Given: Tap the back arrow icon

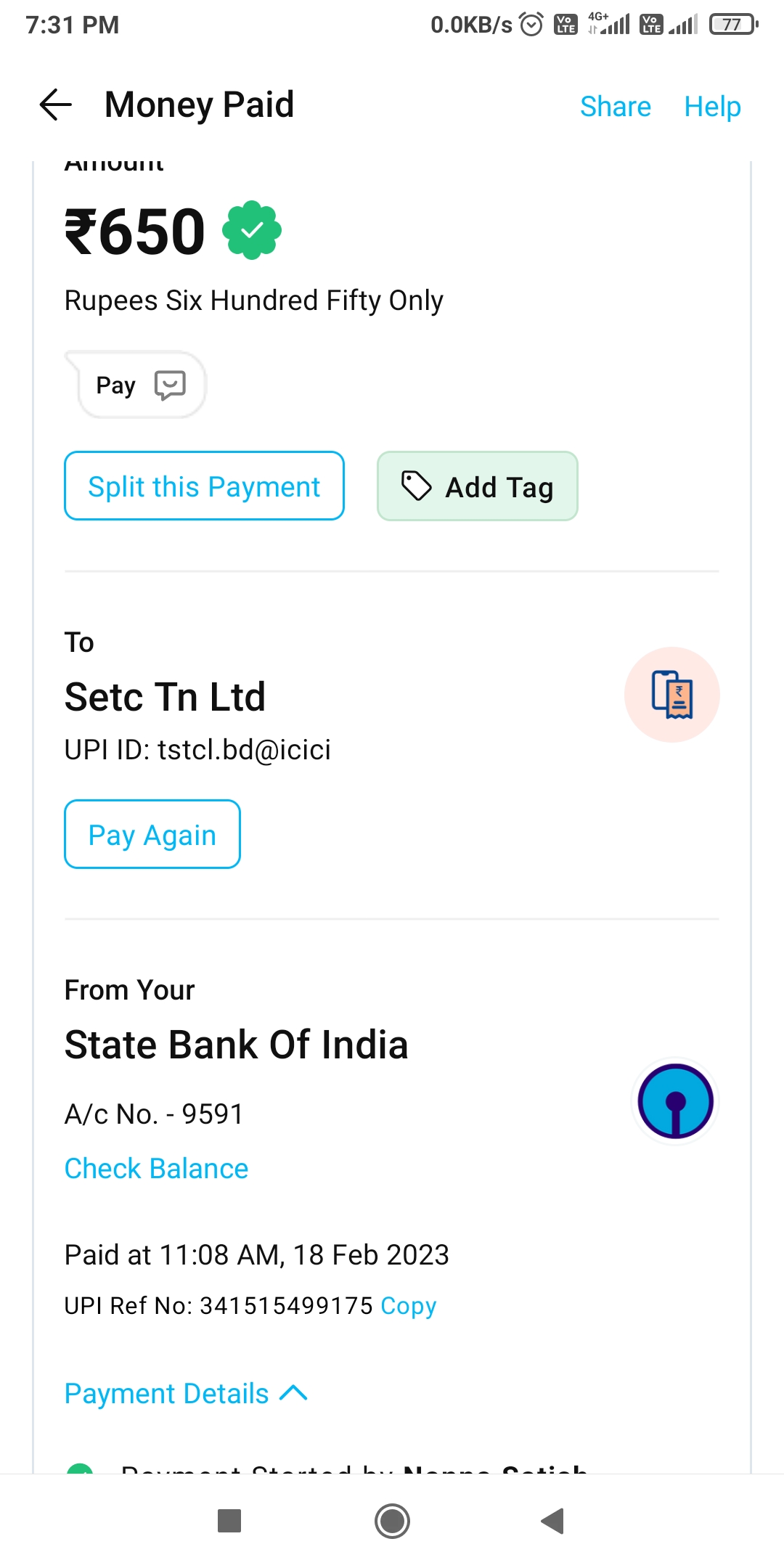Looking at the screenshot, I should [56, 105].
